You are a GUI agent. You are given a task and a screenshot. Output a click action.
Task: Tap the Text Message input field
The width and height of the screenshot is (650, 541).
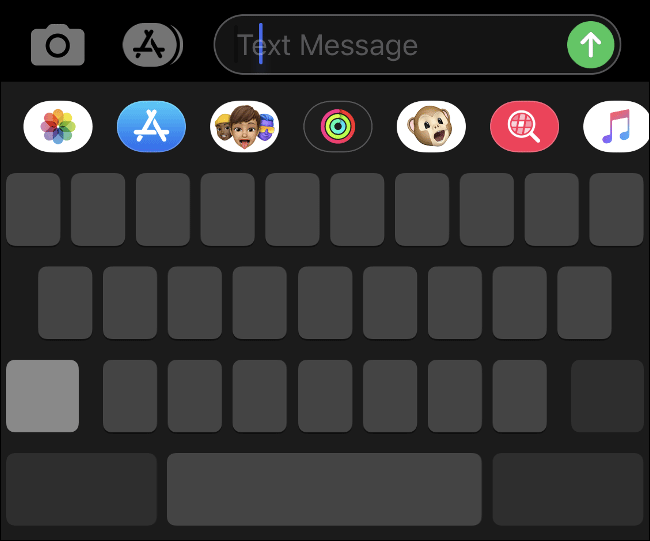coord(390,45)
